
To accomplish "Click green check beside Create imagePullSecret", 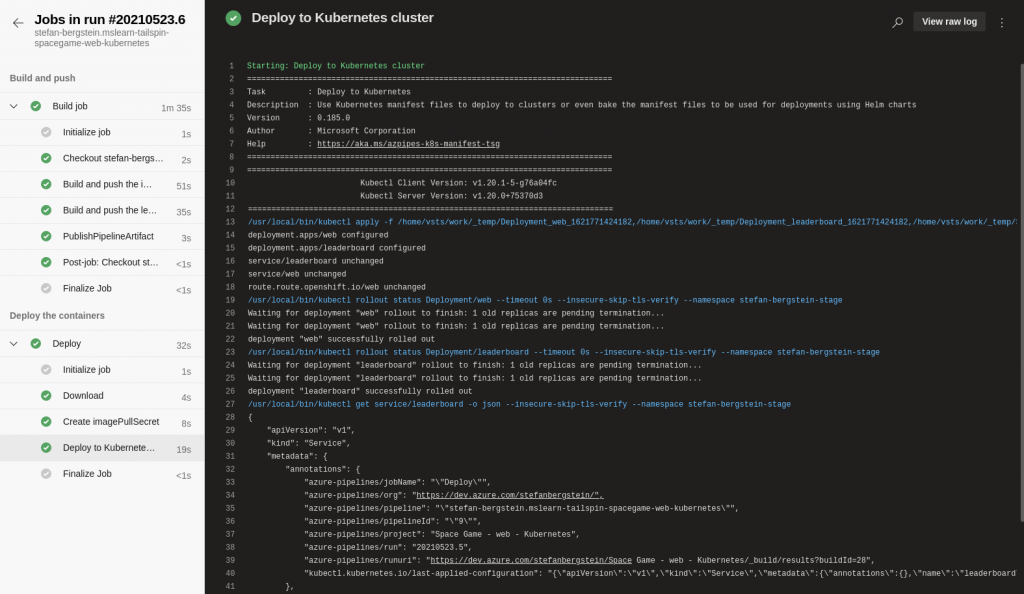I will 46,422.
